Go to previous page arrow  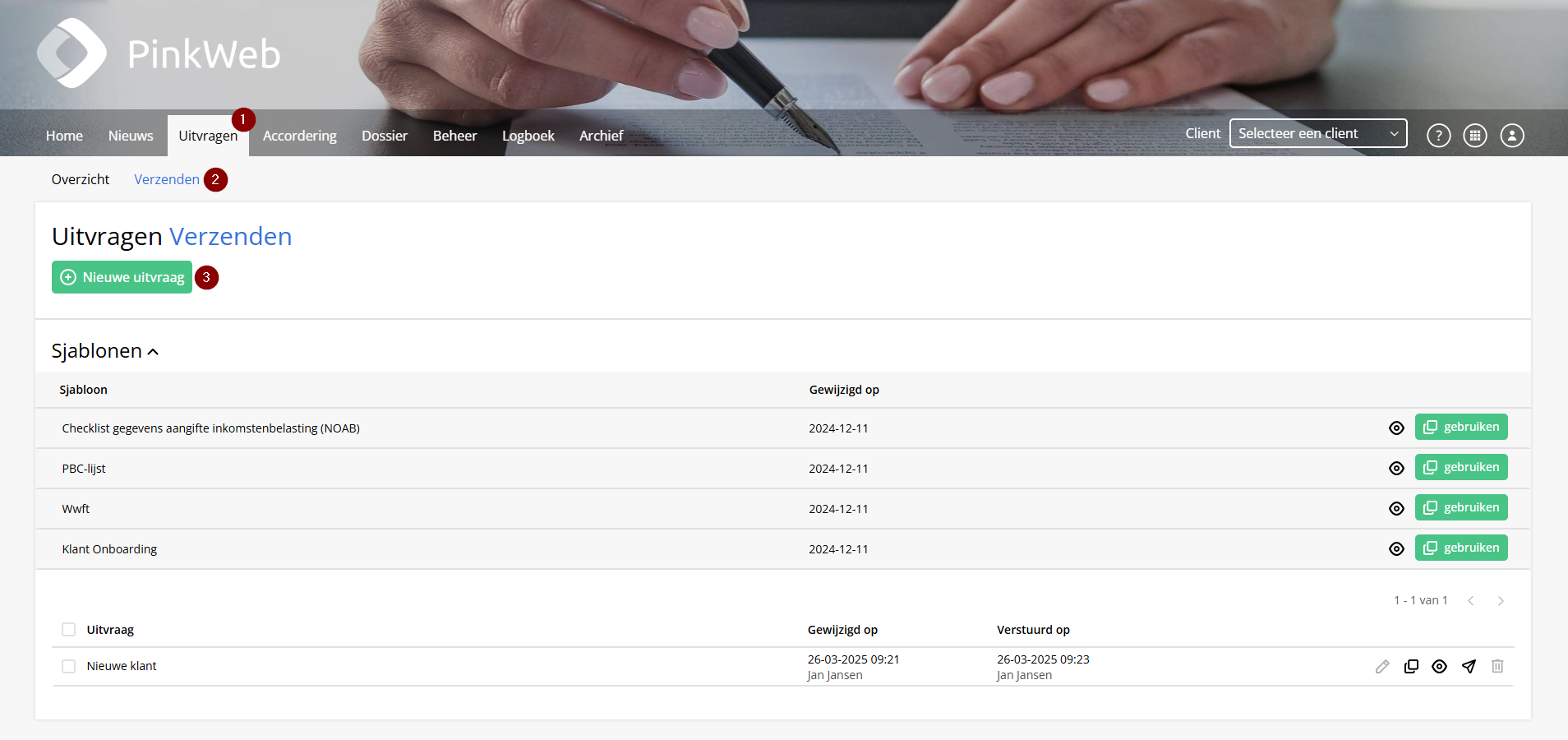1471,601
